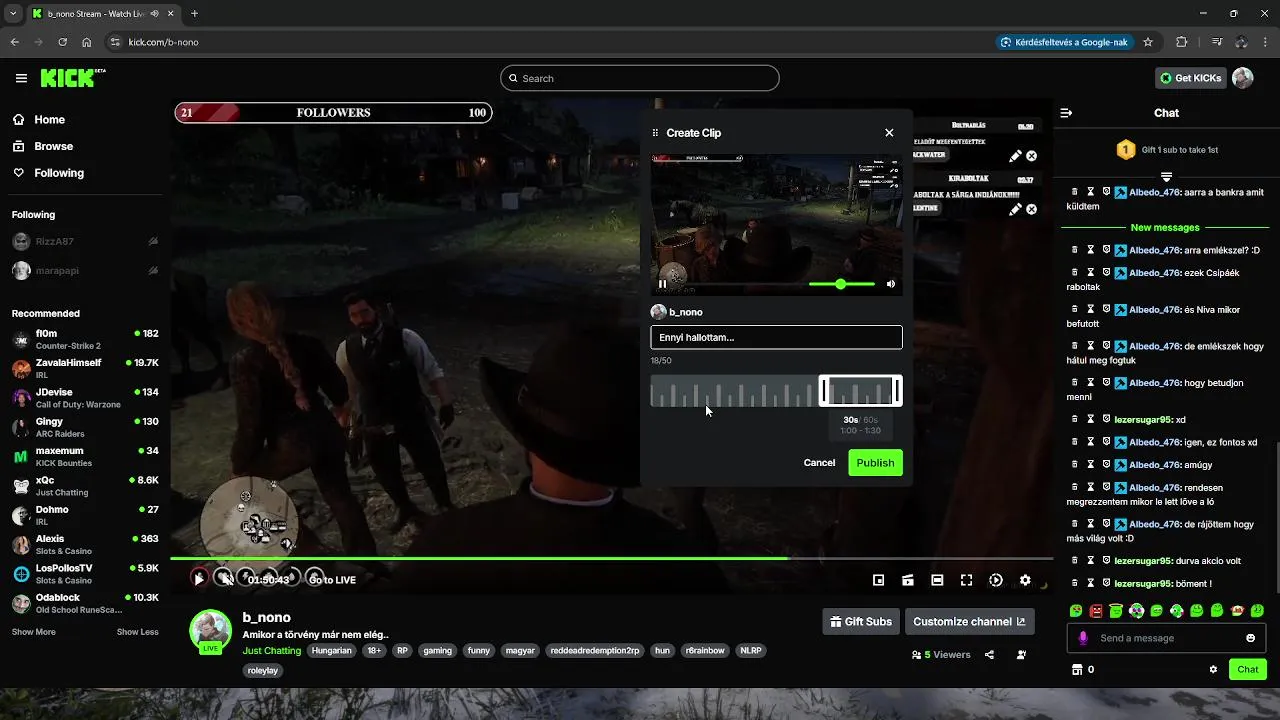Screen dimensions: 1280x720
Task: Click Gift Subs button
Action: click(861, 621)
